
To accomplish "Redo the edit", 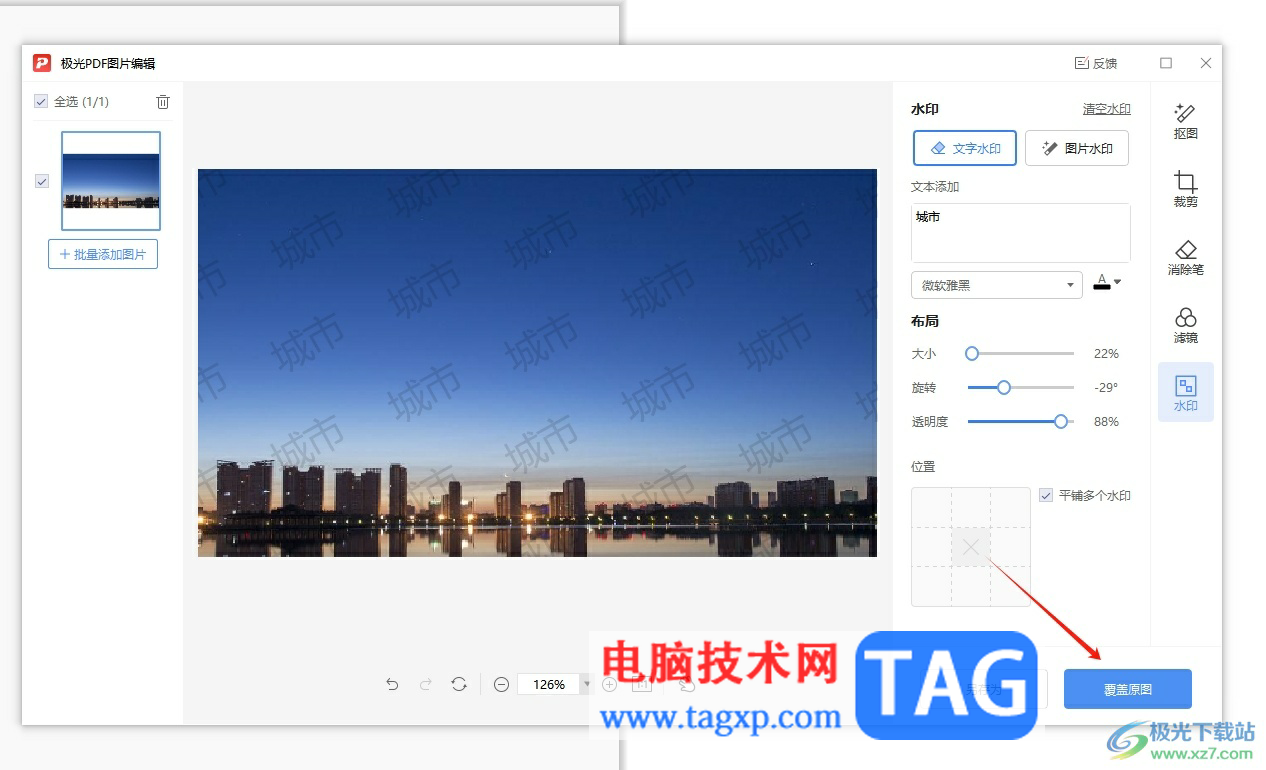I will 426,684.
